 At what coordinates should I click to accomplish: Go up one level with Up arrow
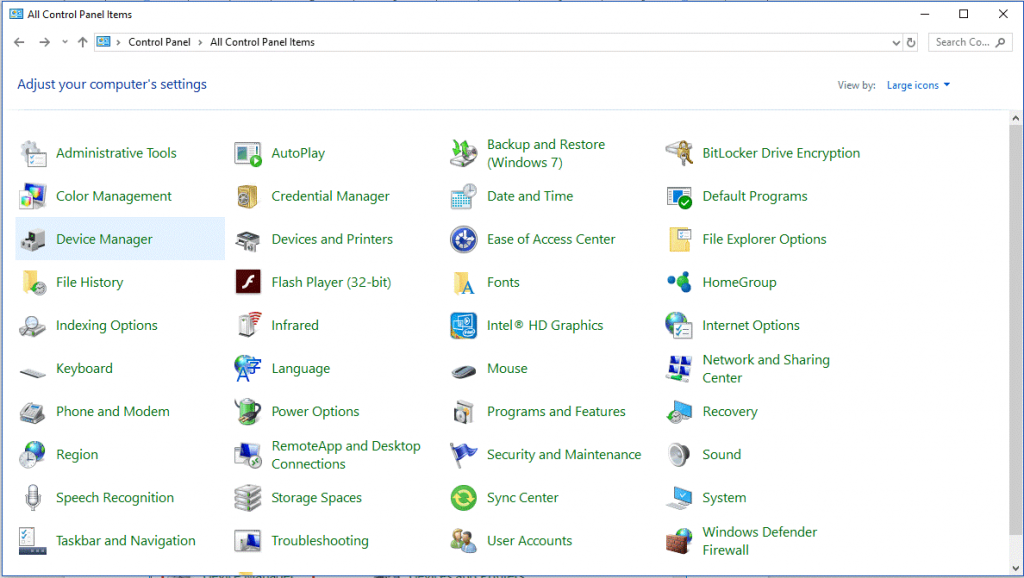[x=82, y=42]
